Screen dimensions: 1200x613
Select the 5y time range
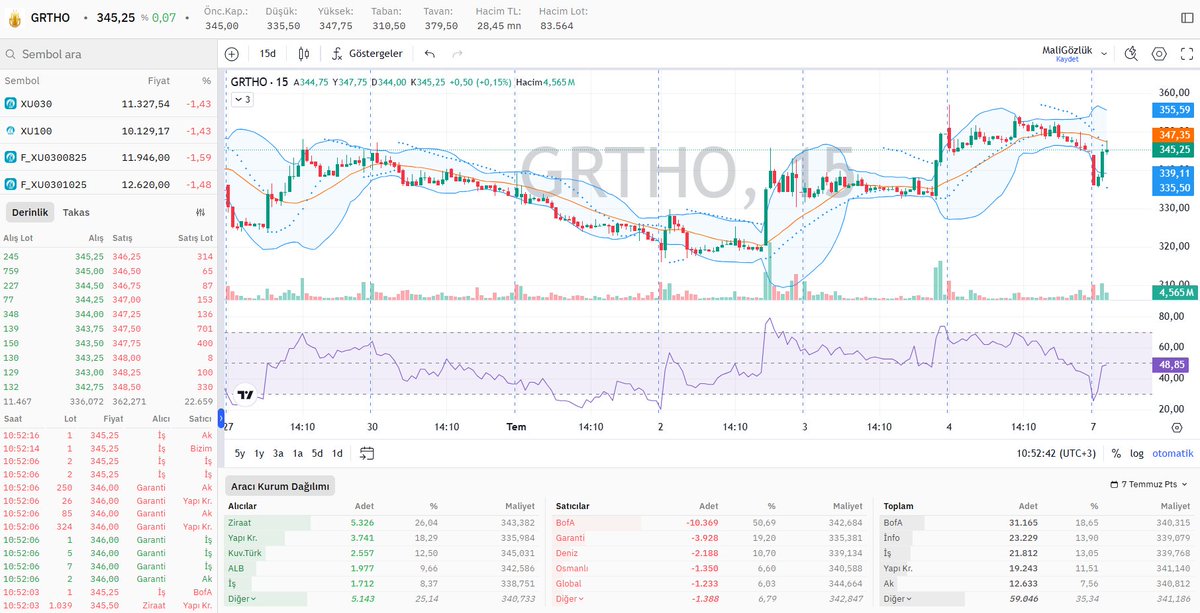240,453
